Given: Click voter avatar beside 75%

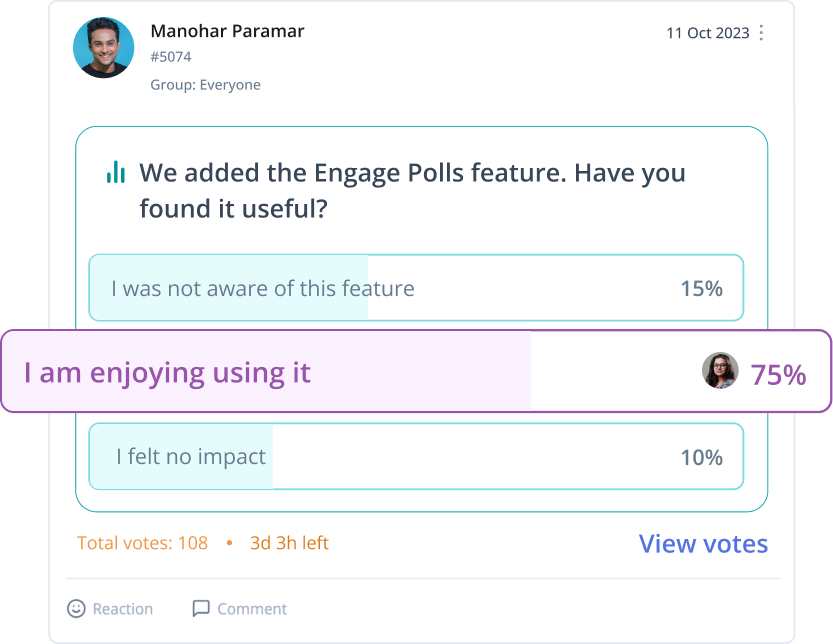Looking at the screenshot, I should 720,371.
